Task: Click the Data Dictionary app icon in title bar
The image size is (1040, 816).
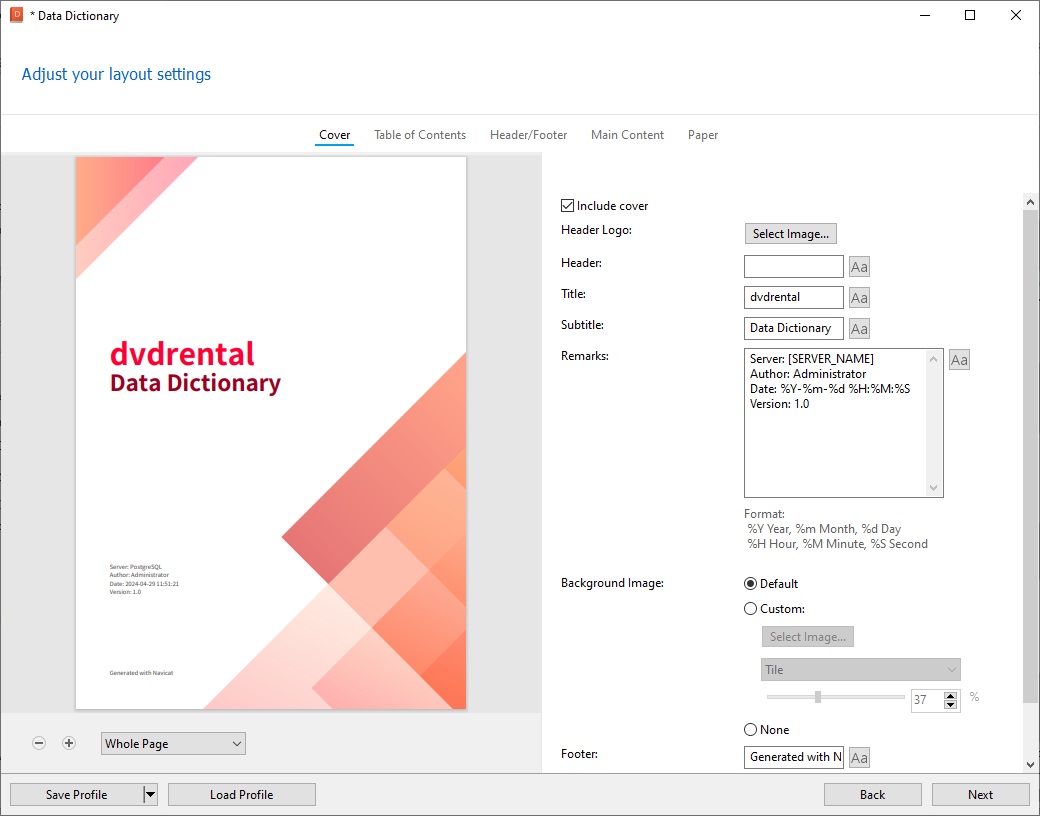Action: (16, 16)
